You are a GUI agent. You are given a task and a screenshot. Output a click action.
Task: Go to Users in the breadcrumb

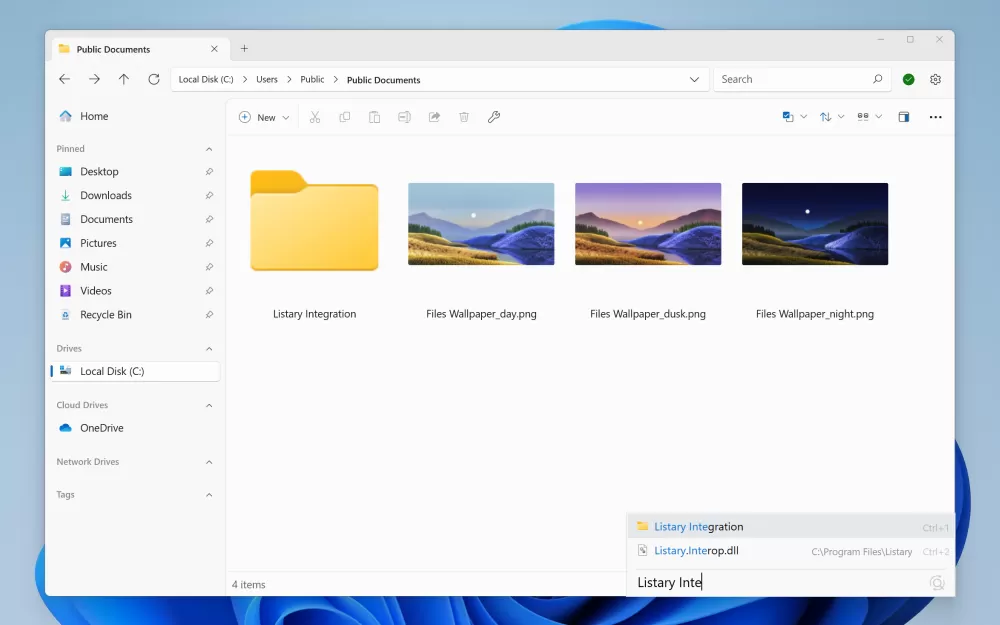[267, 80]
